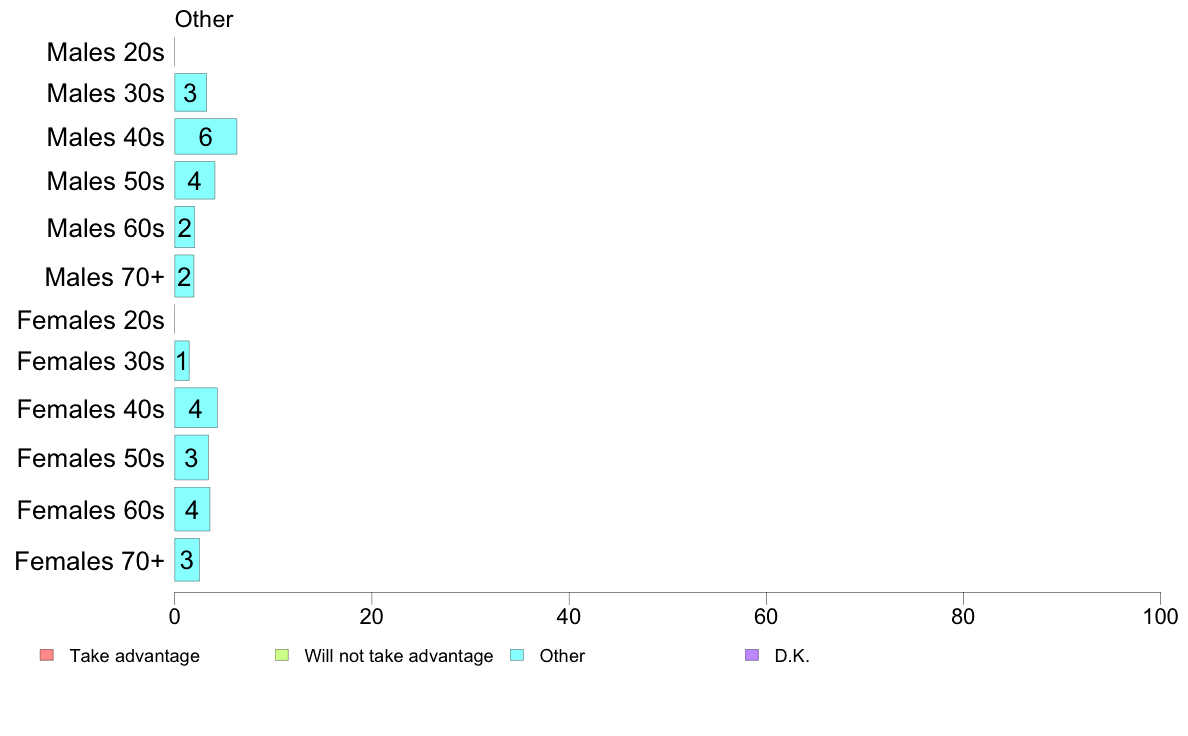The width and height of the screenshot is (1188, 736).
Task: Select the Take advantage legend label
Action: (x=134, y=656)
